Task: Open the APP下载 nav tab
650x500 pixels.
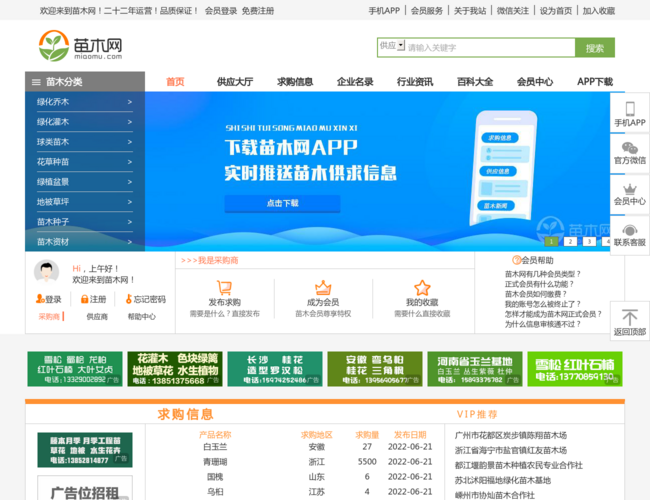Action: coord(595,82)
